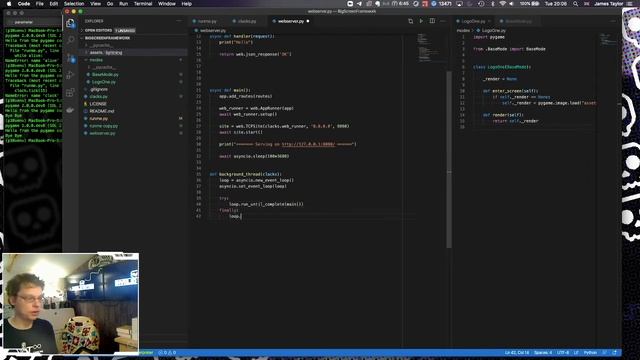Open the Go menu
This screenshot has width=640, height=360.
(x=110, y=4)
